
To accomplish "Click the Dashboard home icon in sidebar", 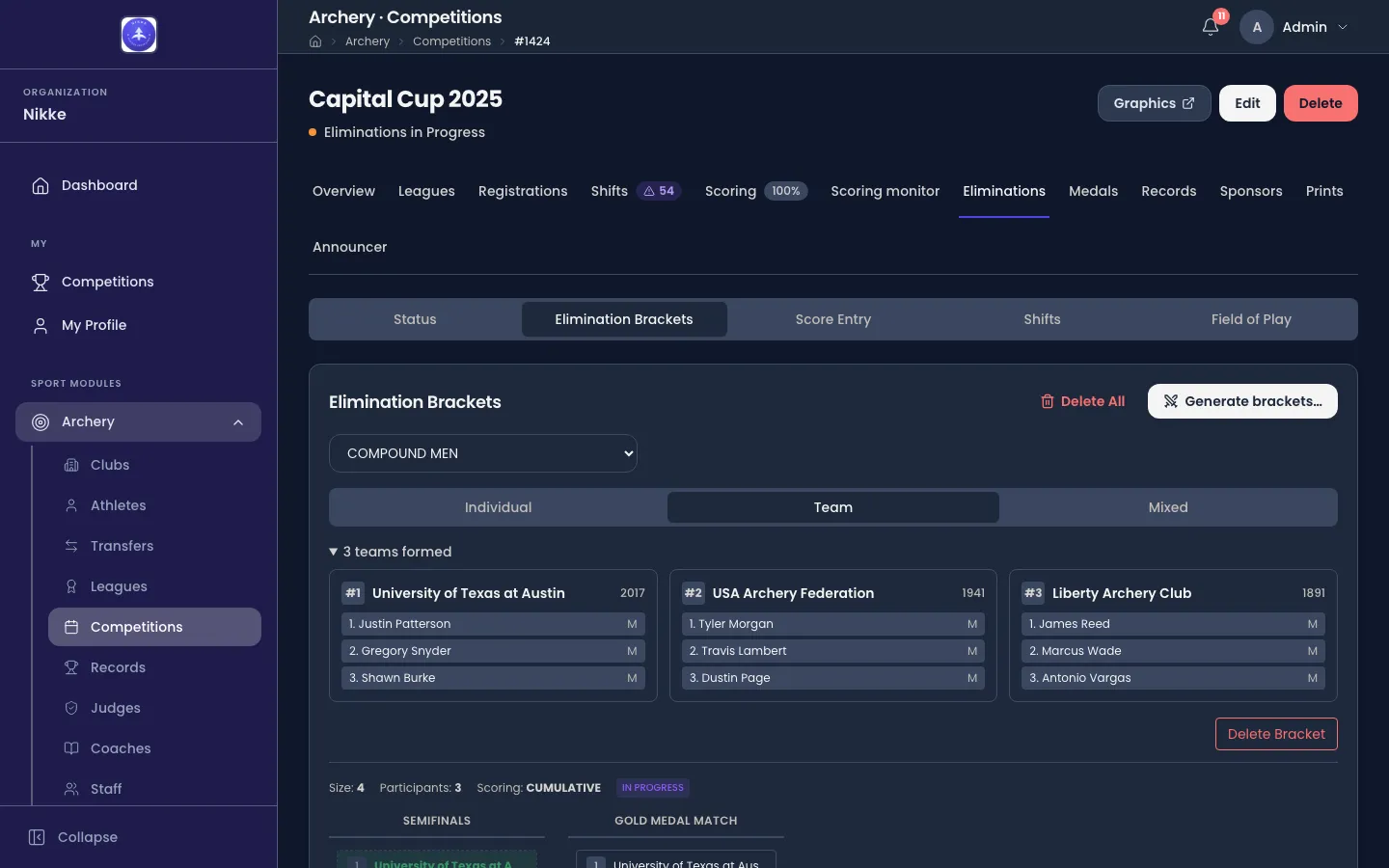I will click(41, 185).
